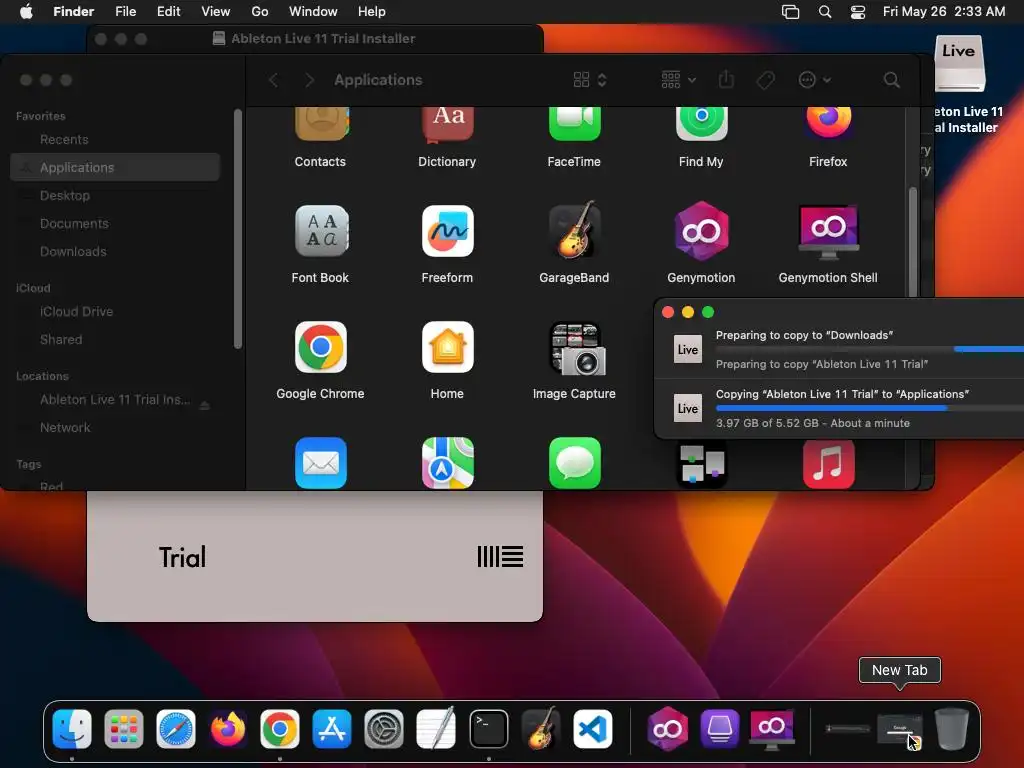Open the Ableton Live 11 desktop disk icon
This screenshot has width=1024, height=768.
coord(959,63)
